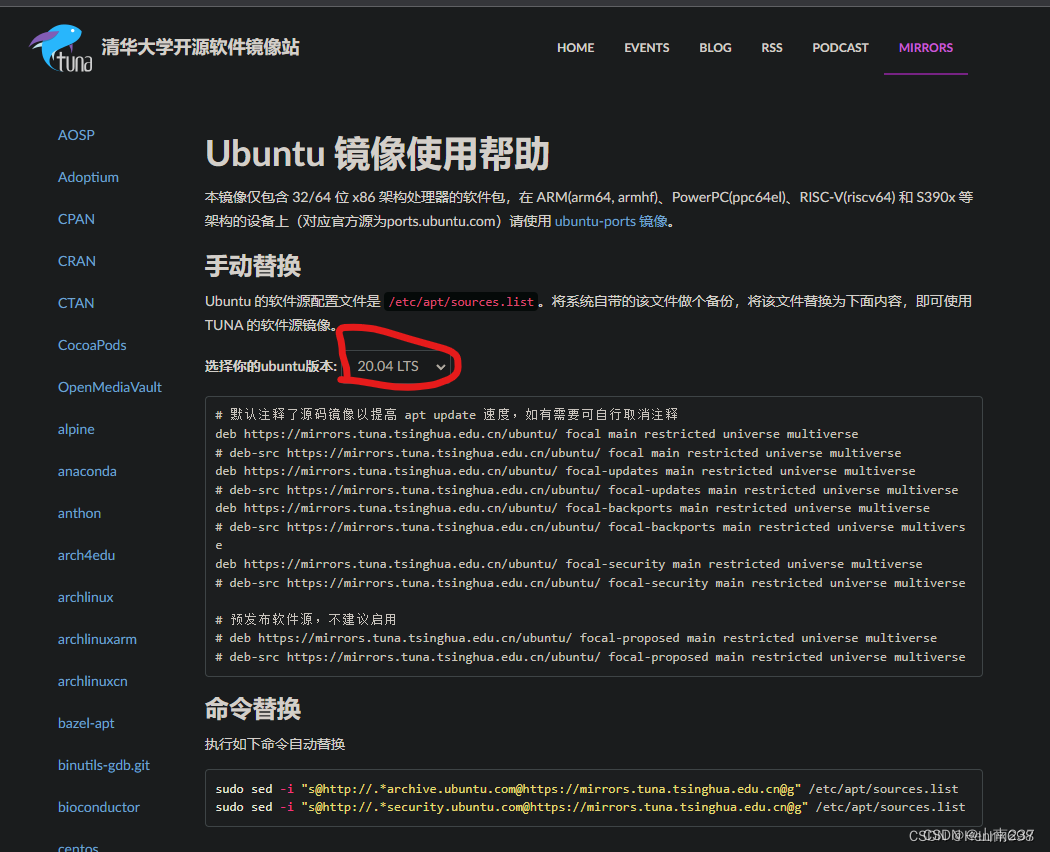Open the OpenMediaVault mirror link
Viewport: 1050px width, 852px height.
pyautogui.click(x=110, y=387)
